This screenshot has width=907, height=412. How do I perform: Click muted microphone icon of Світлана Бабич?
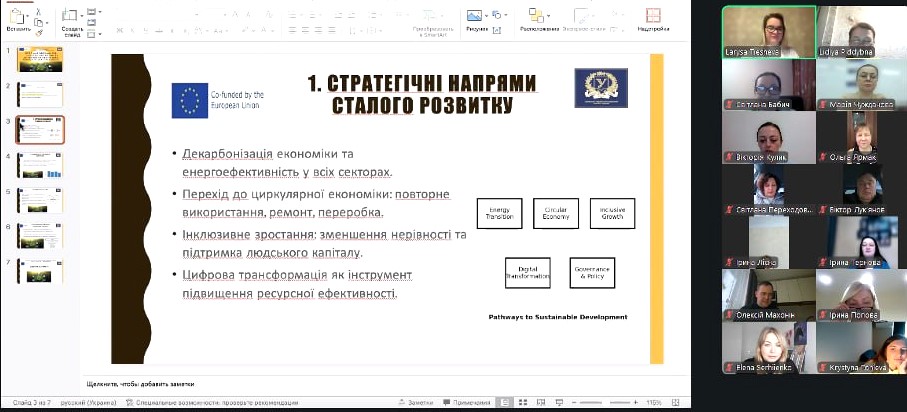(x=730, y=105)
